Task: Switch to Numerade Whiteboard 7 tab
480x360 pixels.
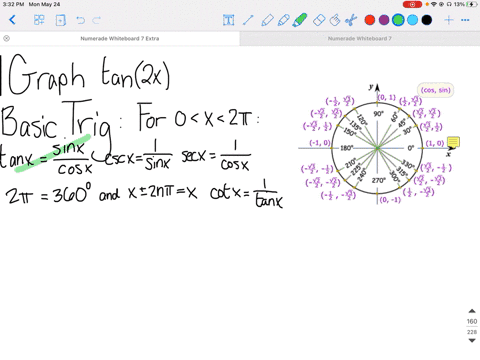Action: [x=360, y=38]
